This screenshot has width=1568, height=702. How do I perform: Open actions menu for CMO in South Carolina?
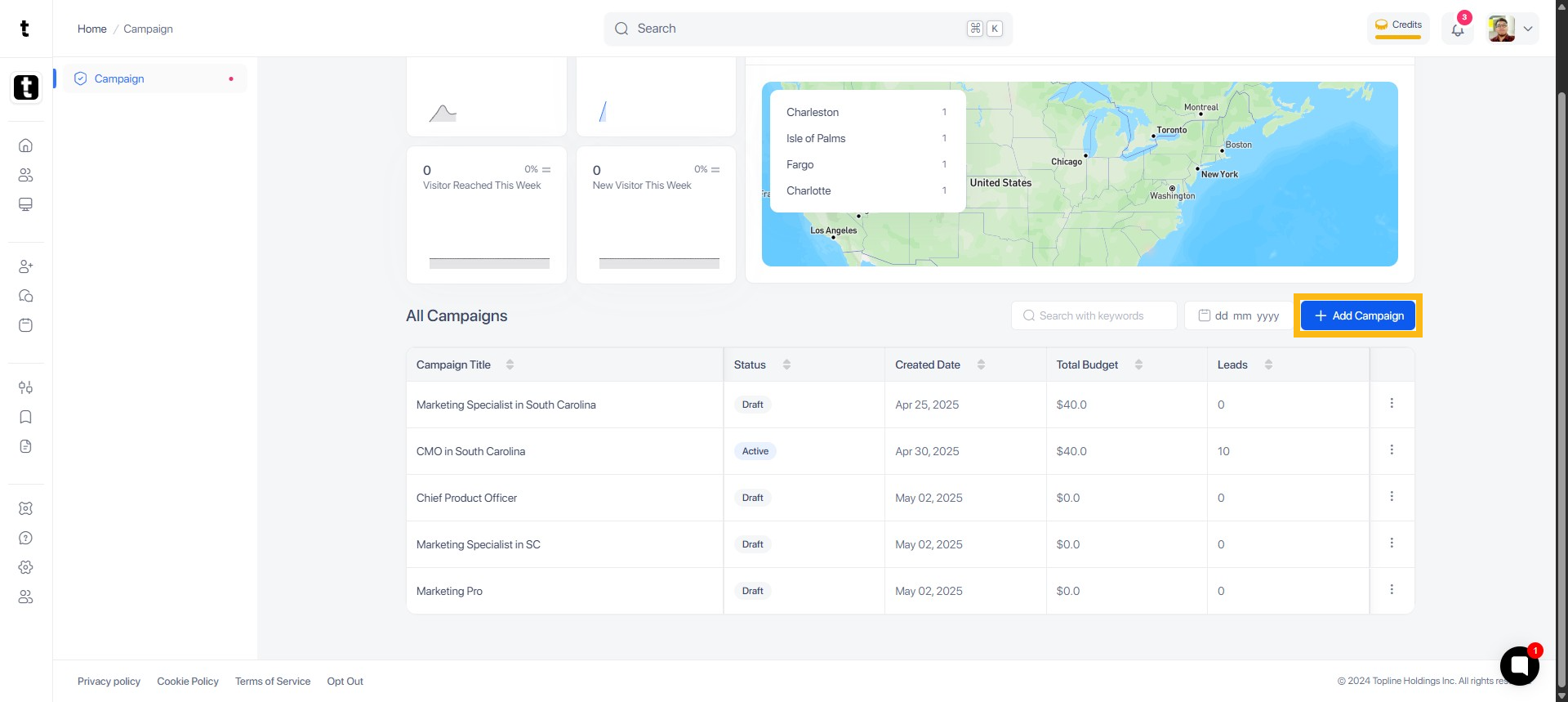tap(1392, 450)
